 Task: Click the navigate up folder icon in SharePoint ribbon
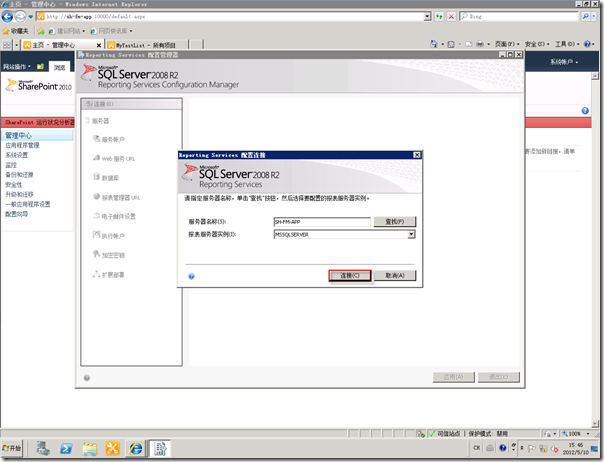(40, 67)
